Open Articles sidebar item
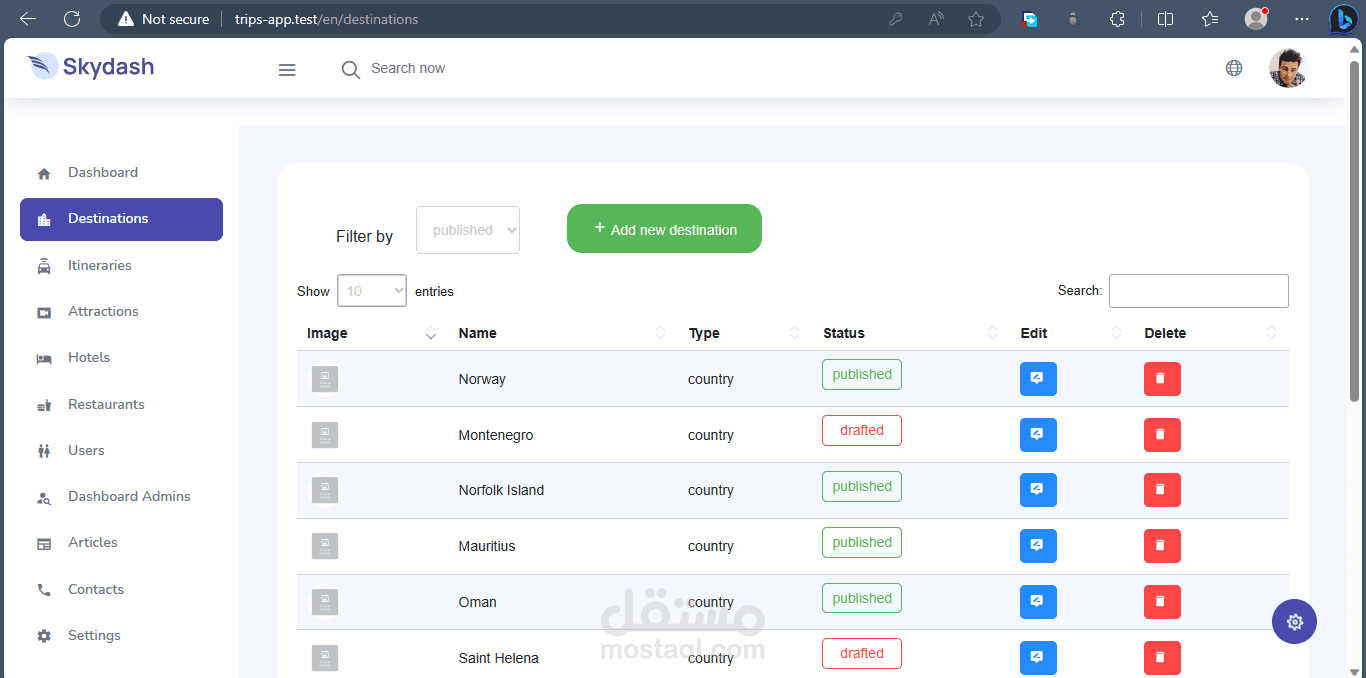1366x678 pixels. [121, 543]
